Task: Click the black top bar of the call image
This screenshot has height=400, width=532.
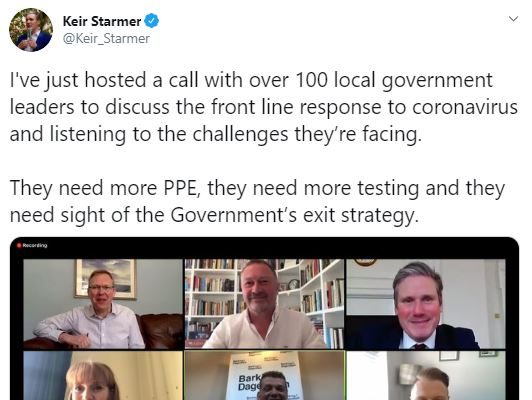Action: pyautogui.click(x=264, y=248)
